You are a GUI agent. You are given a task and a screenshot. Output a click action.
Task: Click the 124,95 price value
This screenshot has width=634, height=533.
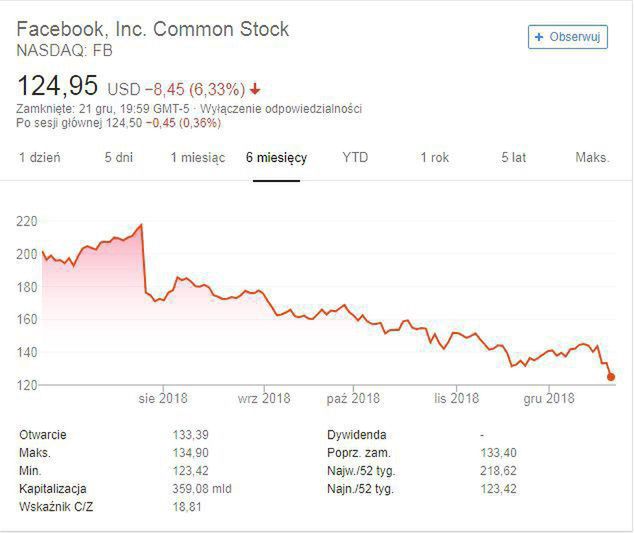[58, 84]
